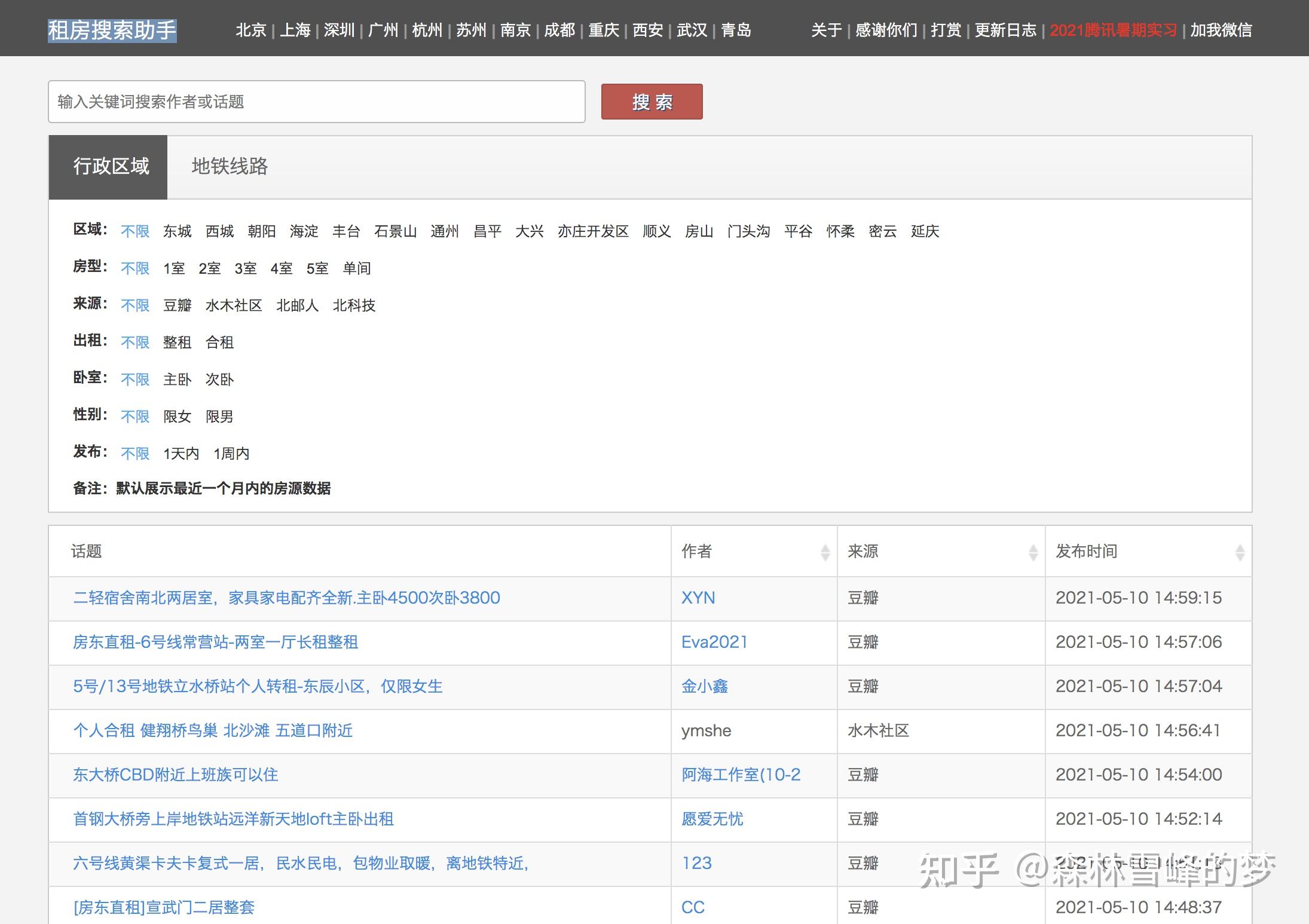Select 限女 gender filter
1309x924 pixels.
click(177, 417)
